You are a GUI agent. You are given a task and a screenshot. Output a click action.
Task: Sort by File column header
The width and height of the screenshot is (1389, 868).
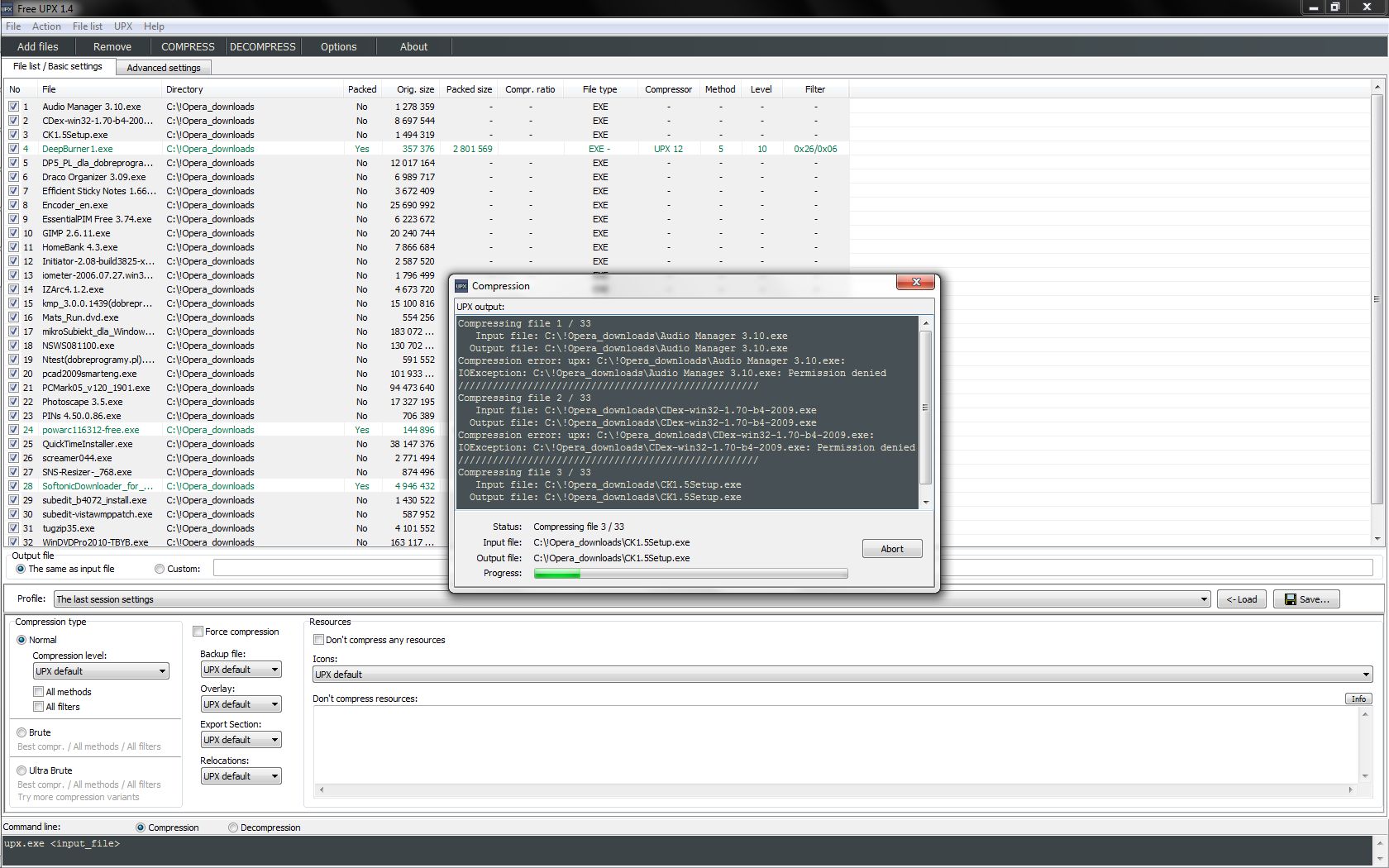pyautogui.click(x=98, y=89)
